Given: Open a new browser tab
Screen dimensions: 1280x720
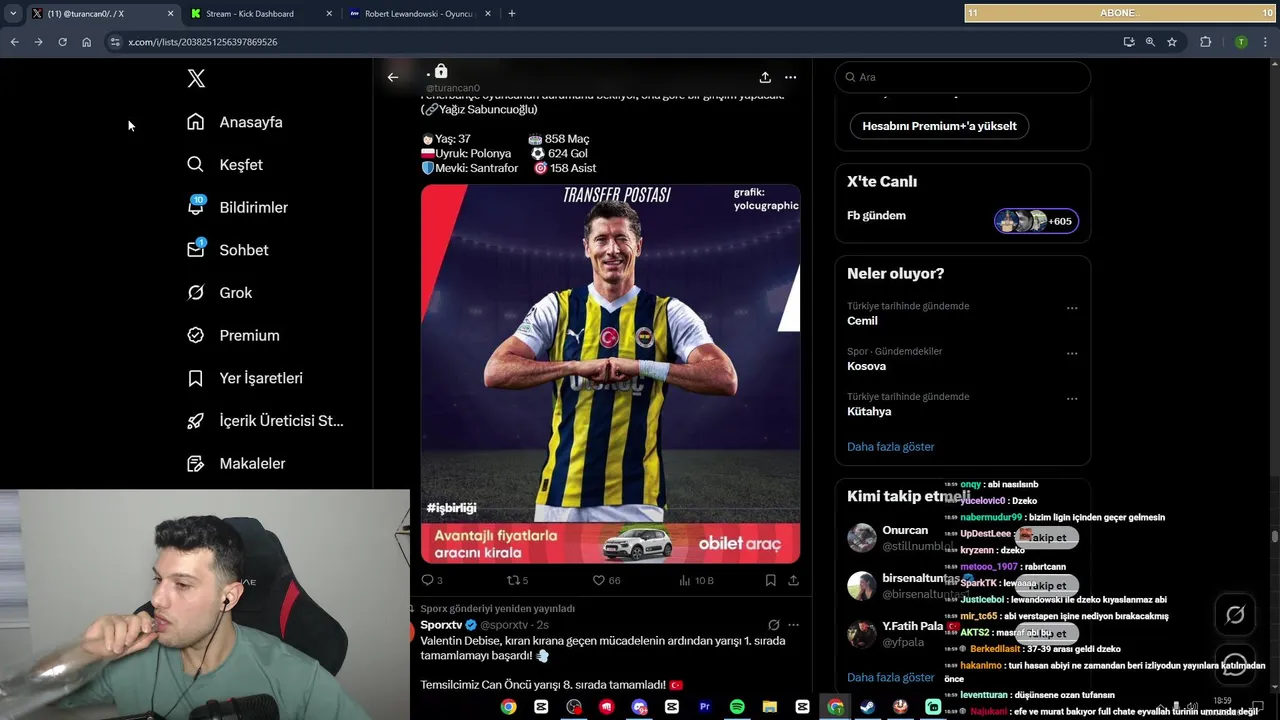Looking at the screenshot, I should (512, 14).
